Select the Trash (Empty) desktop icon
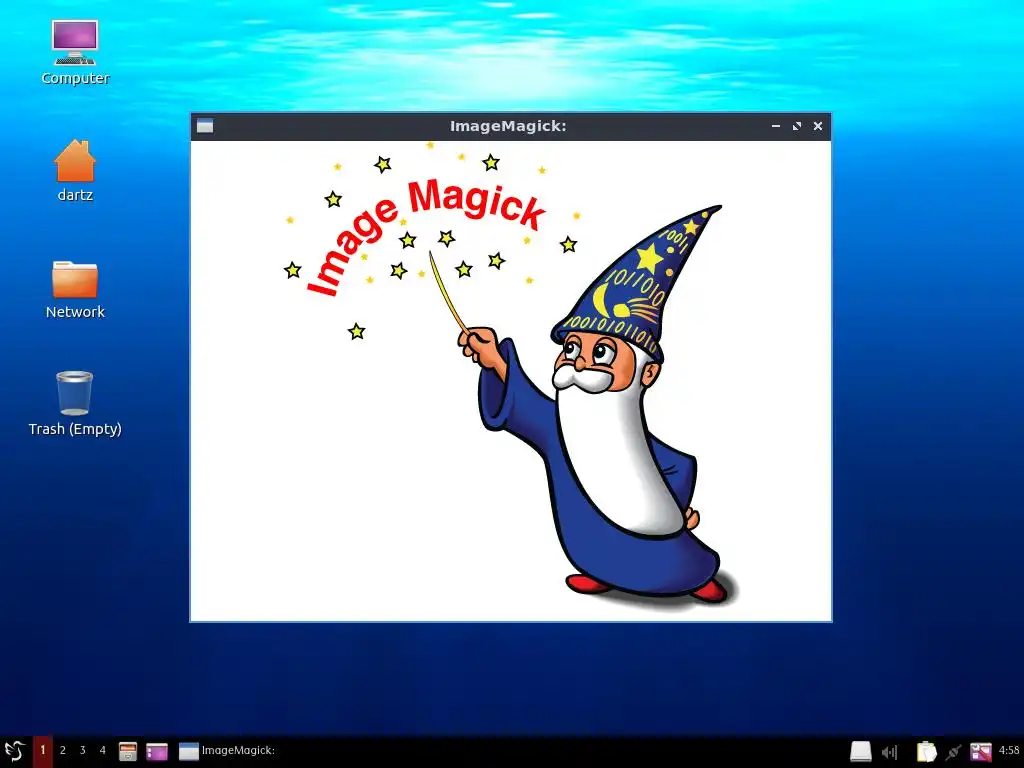Viewport: 1024px width, 768px height. tap(75, 403)
